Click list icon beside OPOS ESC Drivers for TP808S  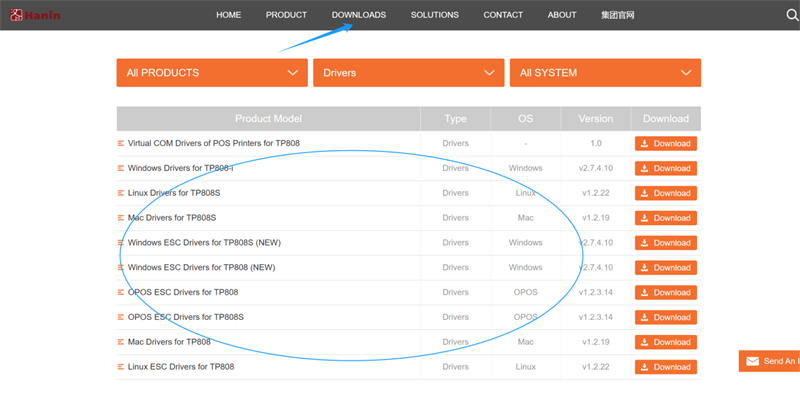click(x=121, y=317)
